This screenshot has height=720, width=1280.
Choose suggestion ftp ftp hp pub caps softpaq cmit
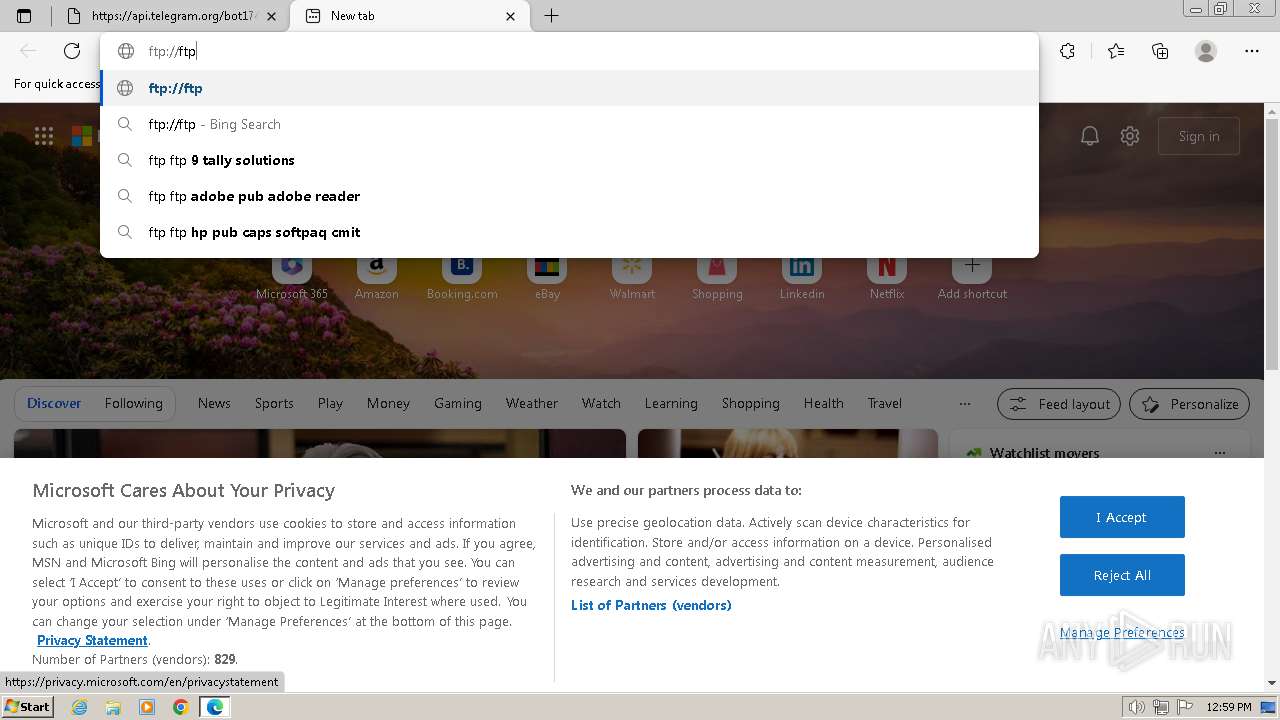[x=570, y=232]
